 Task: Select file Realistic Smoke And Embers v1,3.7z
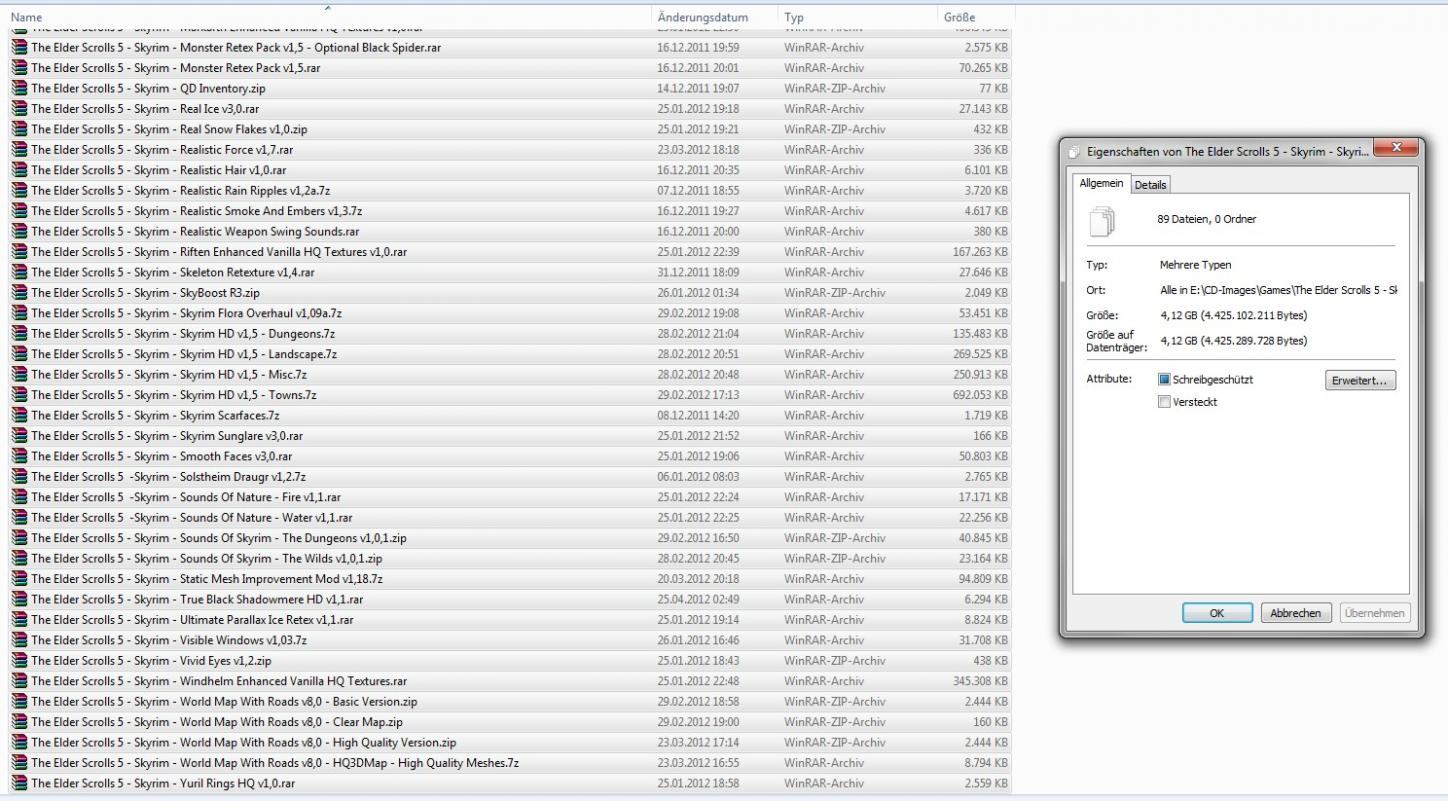(x=510, y=211)
